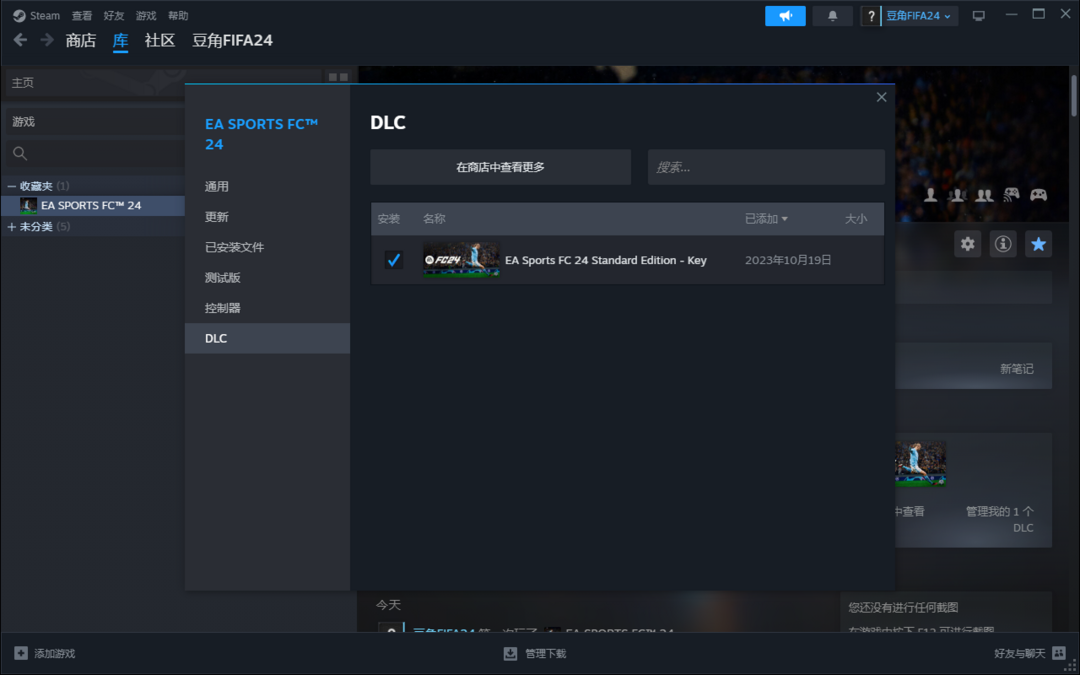Open 好友与聊天 at bottom right
This screenshot has width=1080, height=675.
(x=1030, y=653)
